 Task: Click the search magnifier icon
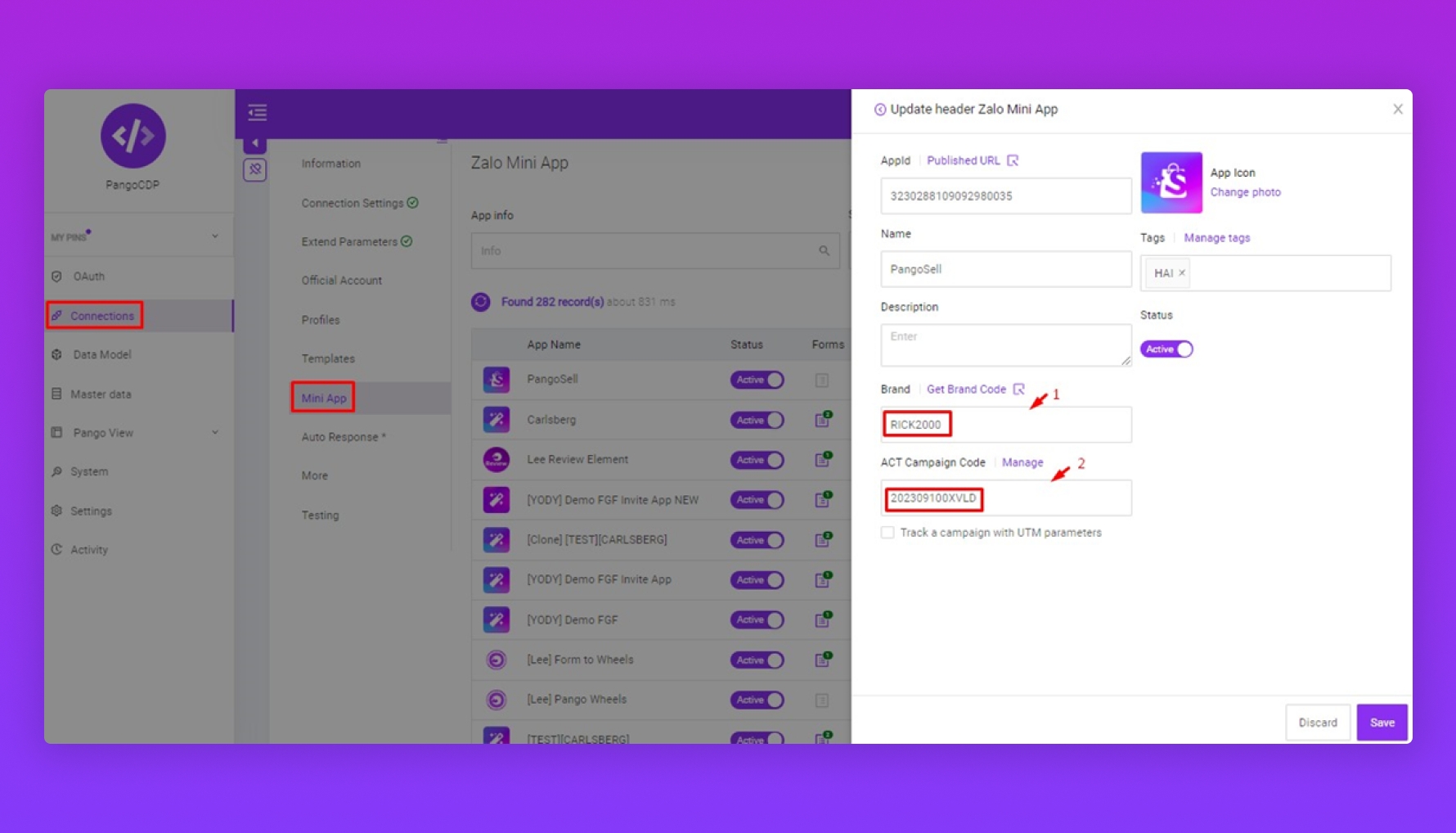pyautogui.click(x=824, y=251)
